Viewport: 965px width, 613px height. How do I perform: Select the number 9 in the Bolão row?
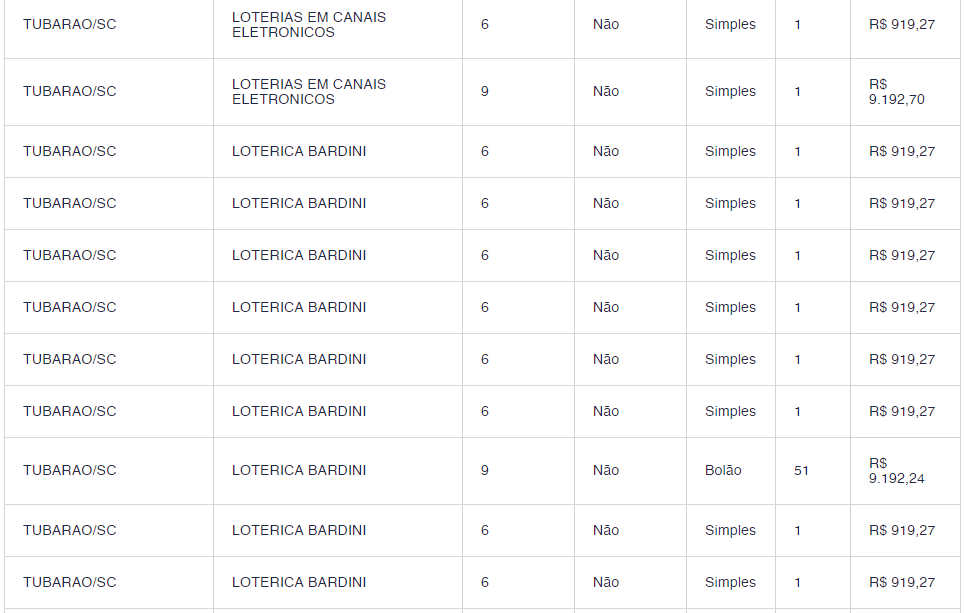click(x=485, y=471)
